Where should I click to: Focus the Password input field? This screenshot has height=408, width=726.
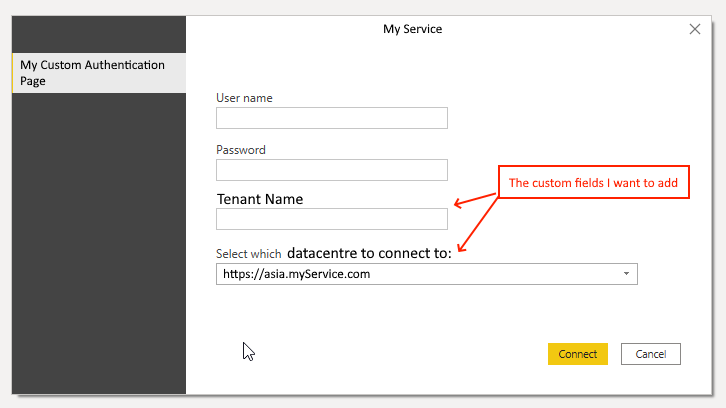click(x=332, y=170)
